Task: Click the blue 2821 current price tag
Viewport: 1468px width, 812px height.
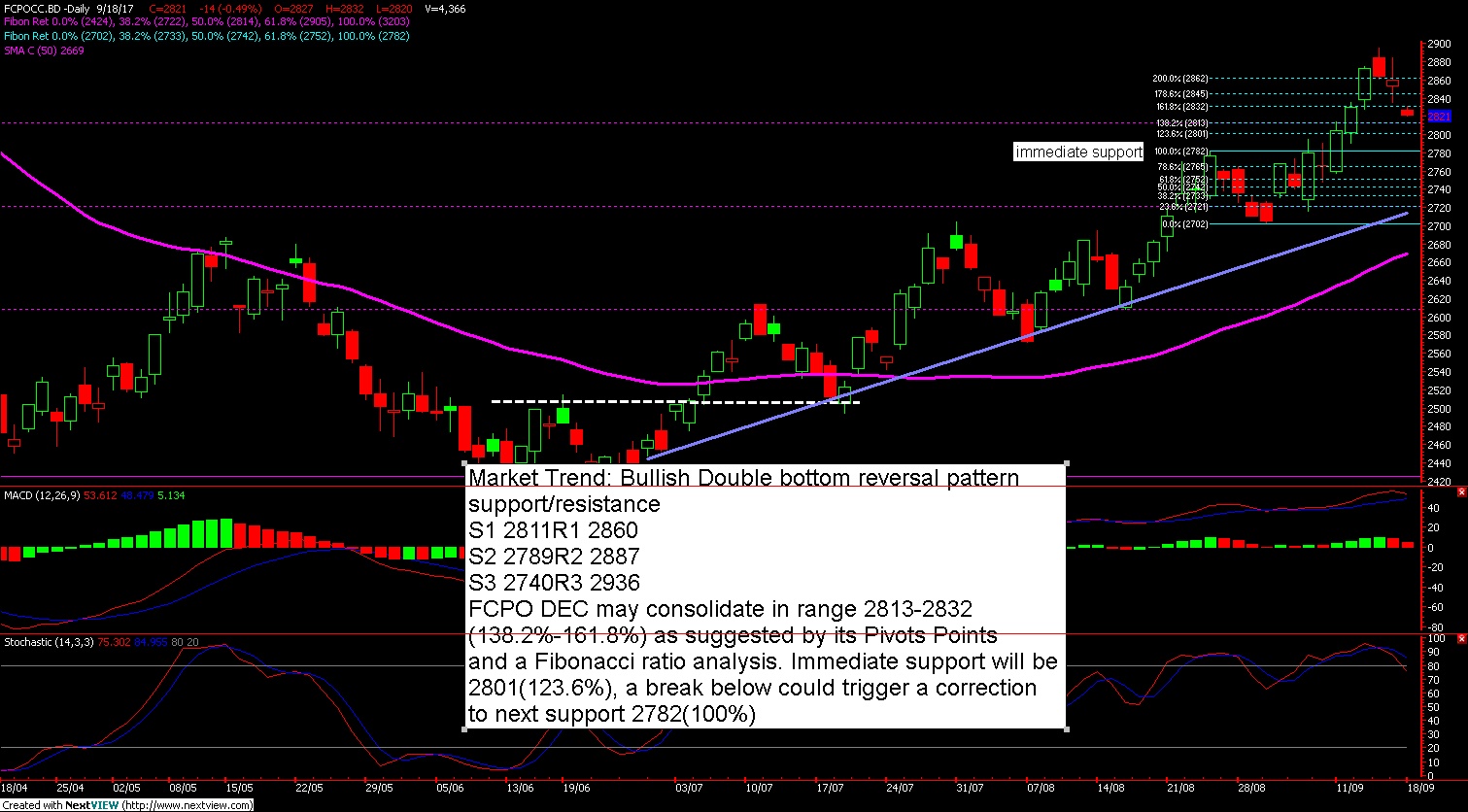Action: 1440,117
